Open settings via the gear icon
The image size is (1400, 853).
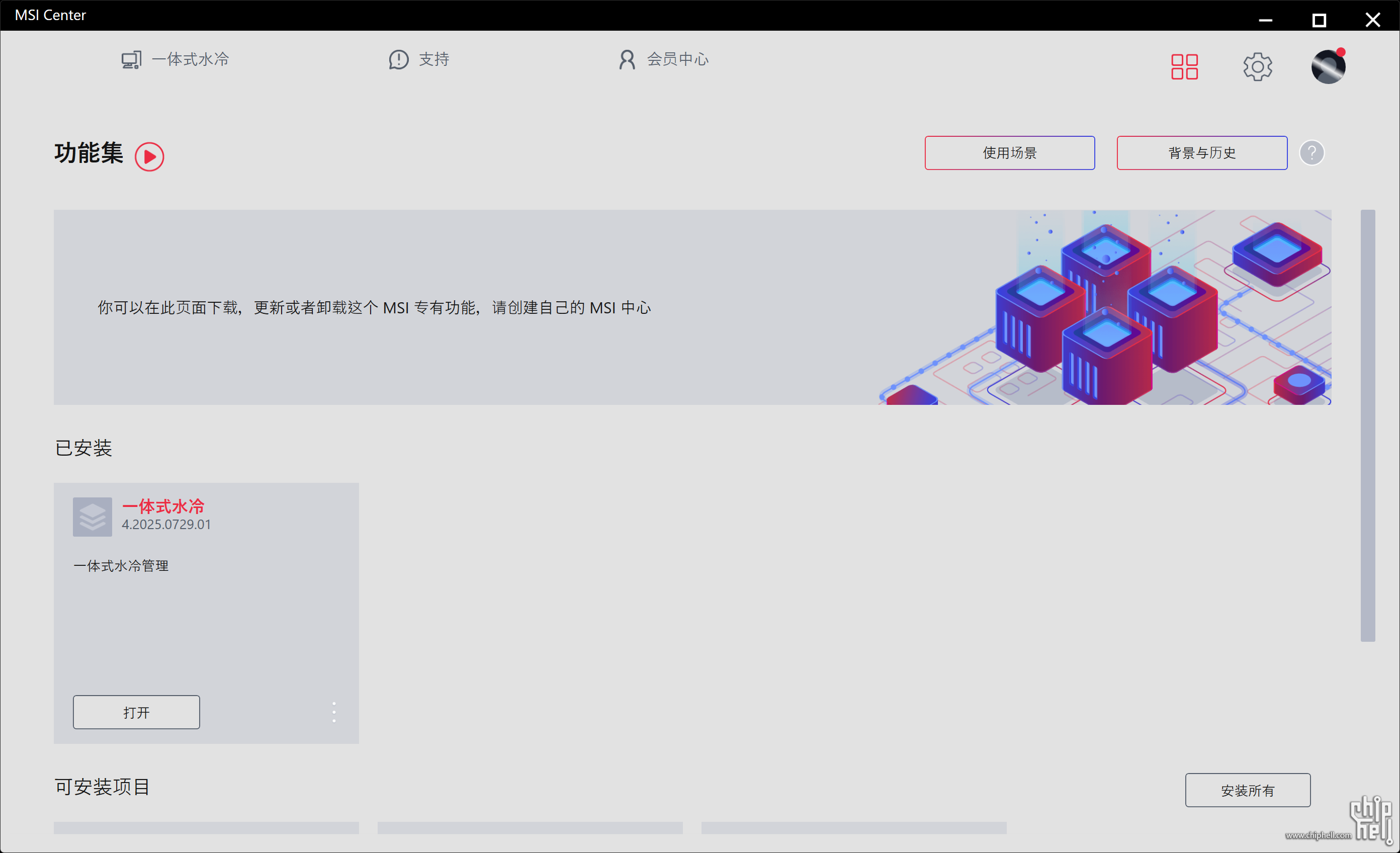tap(1257, 66)
